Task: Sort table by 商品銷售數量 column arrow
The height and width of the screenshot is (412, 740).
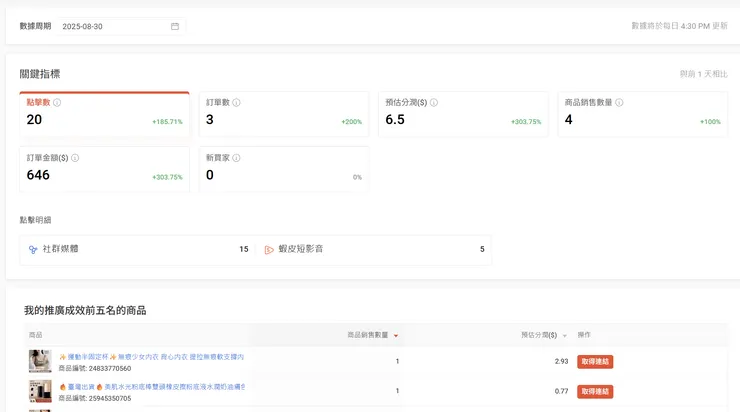Action: 396,336
